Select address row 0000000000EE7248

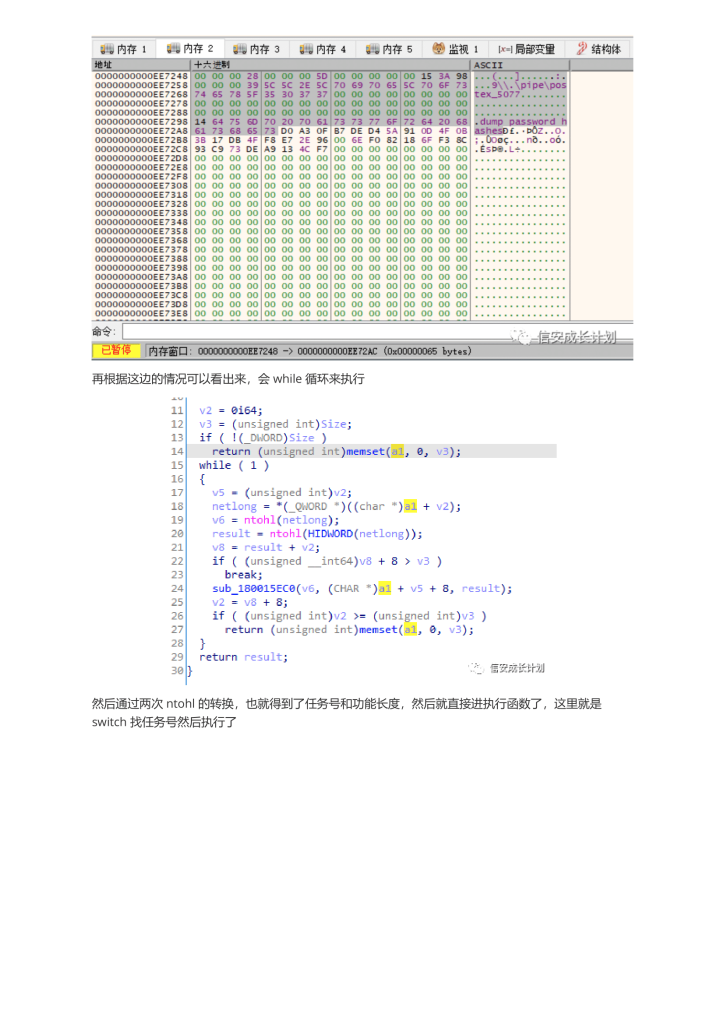(141, 76)
